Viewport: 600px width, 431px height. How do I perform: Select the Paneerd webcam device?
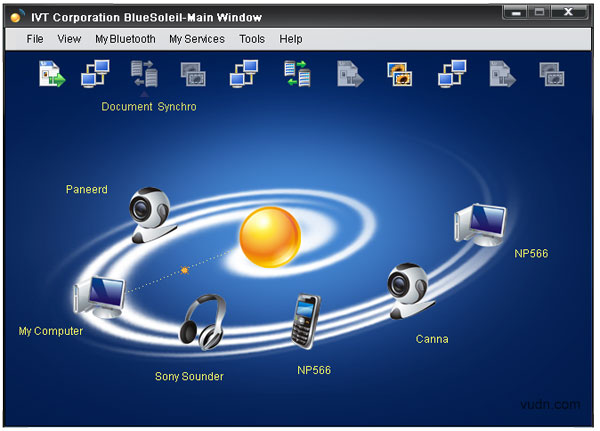pyautogui.click(x=152, y=215)
